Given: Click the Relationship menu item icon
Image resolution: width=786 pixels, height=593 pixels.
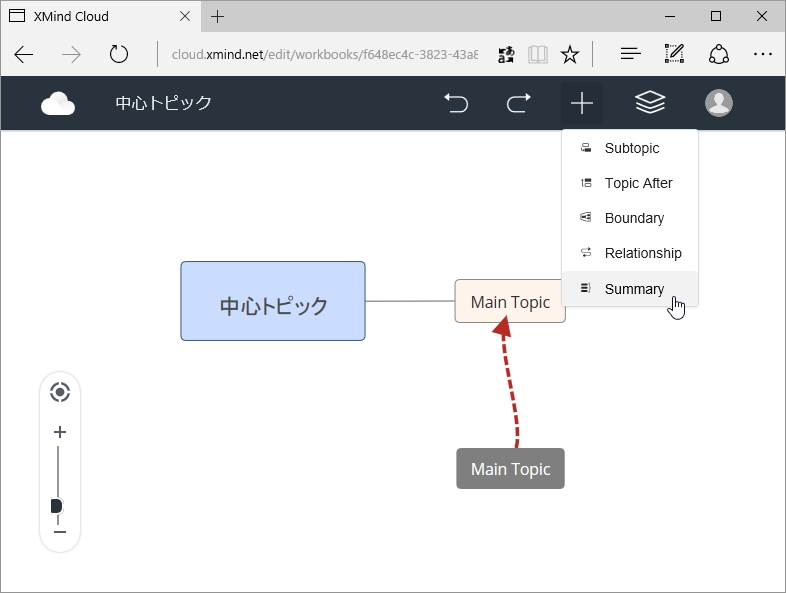Looking at the screenshot, I should pos(585,252).
